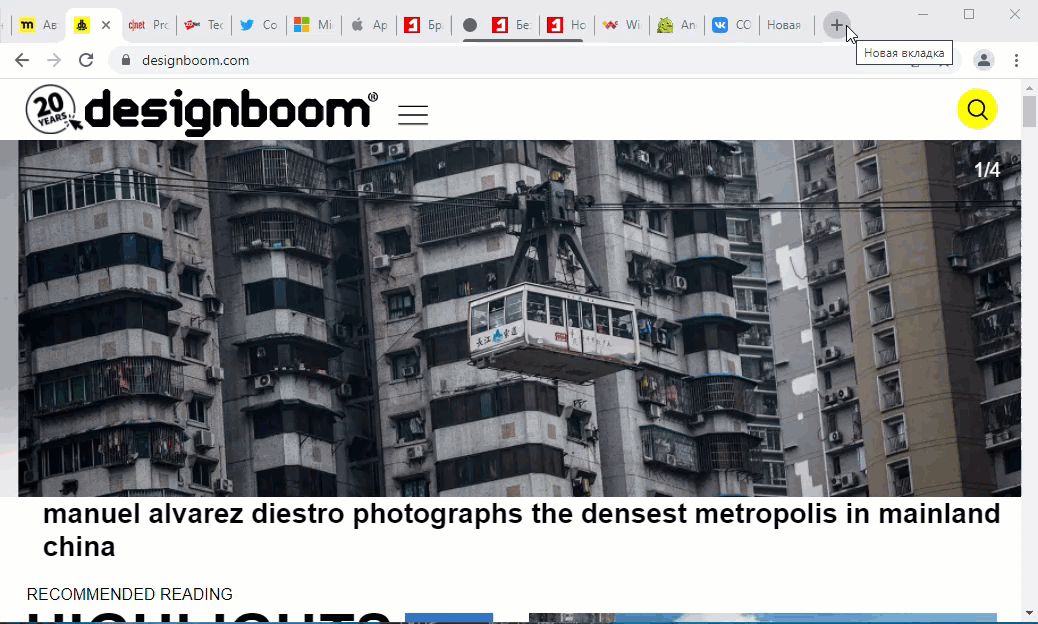Viewport: 1038px width, 624px height.
Task: Switch to the 'Tec' tab
Action: [x=204, y=25]
